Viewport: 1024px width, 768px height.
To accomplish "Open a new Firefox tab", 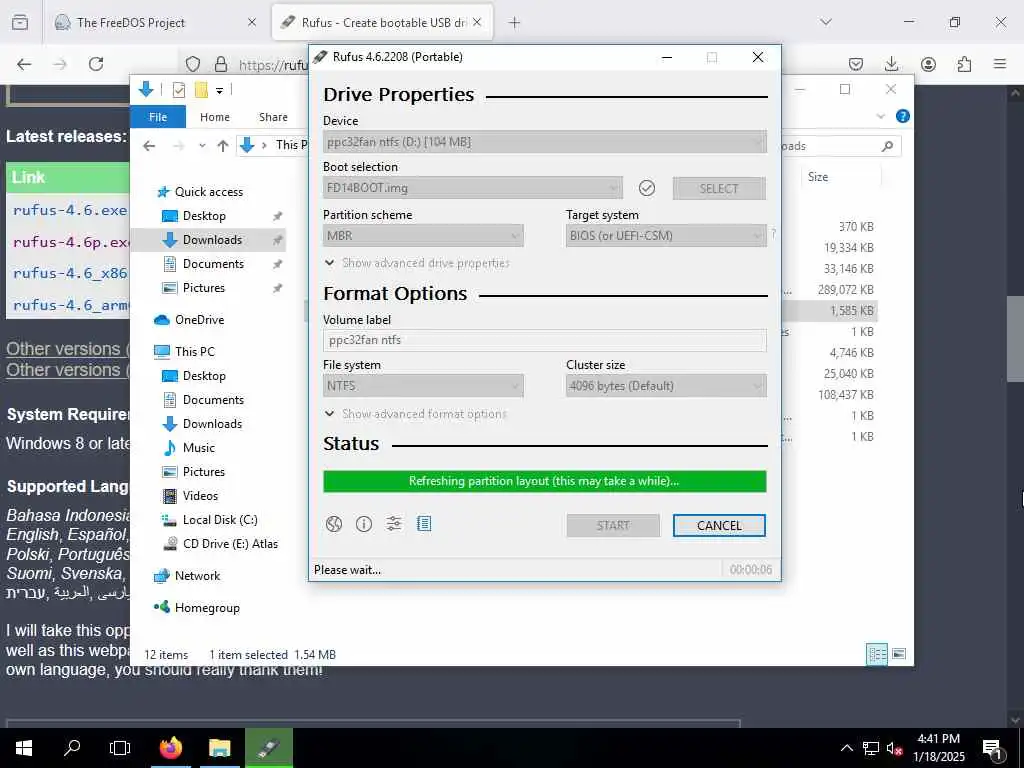I will tap(515, 23).
